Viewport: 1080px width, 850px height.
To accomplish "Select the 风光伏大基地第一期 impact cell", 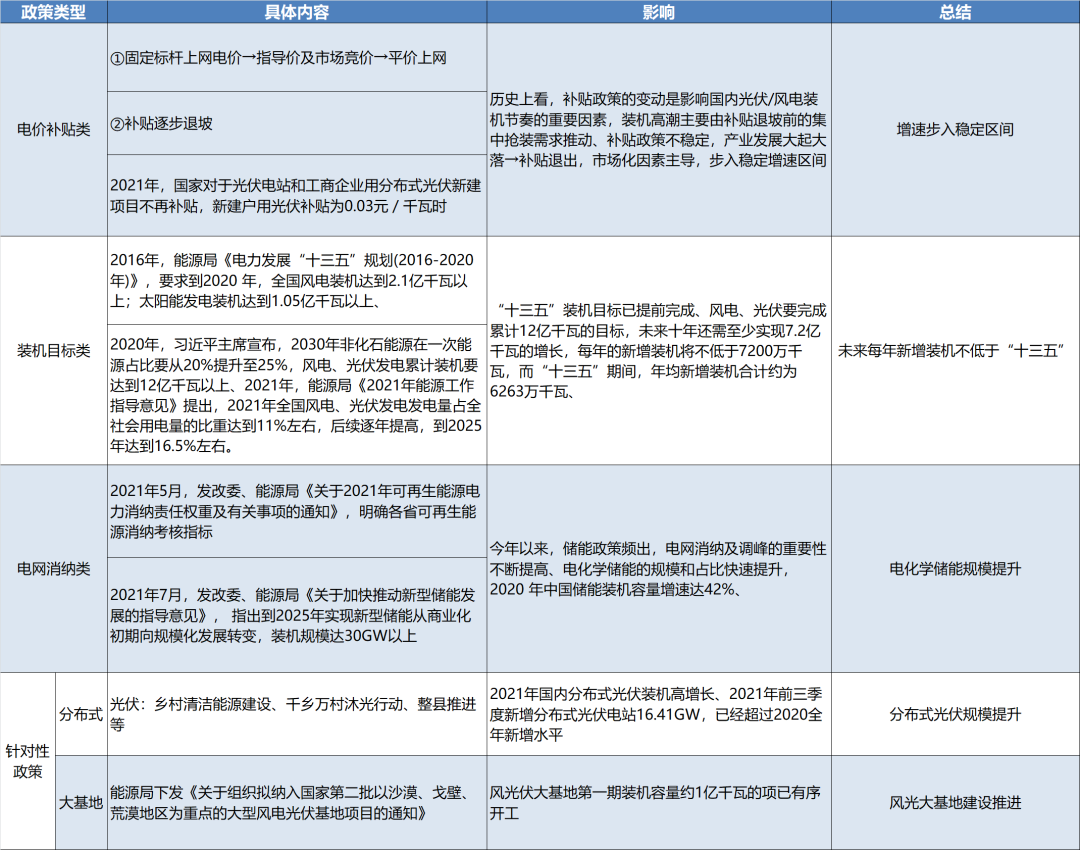I will 659,802.
